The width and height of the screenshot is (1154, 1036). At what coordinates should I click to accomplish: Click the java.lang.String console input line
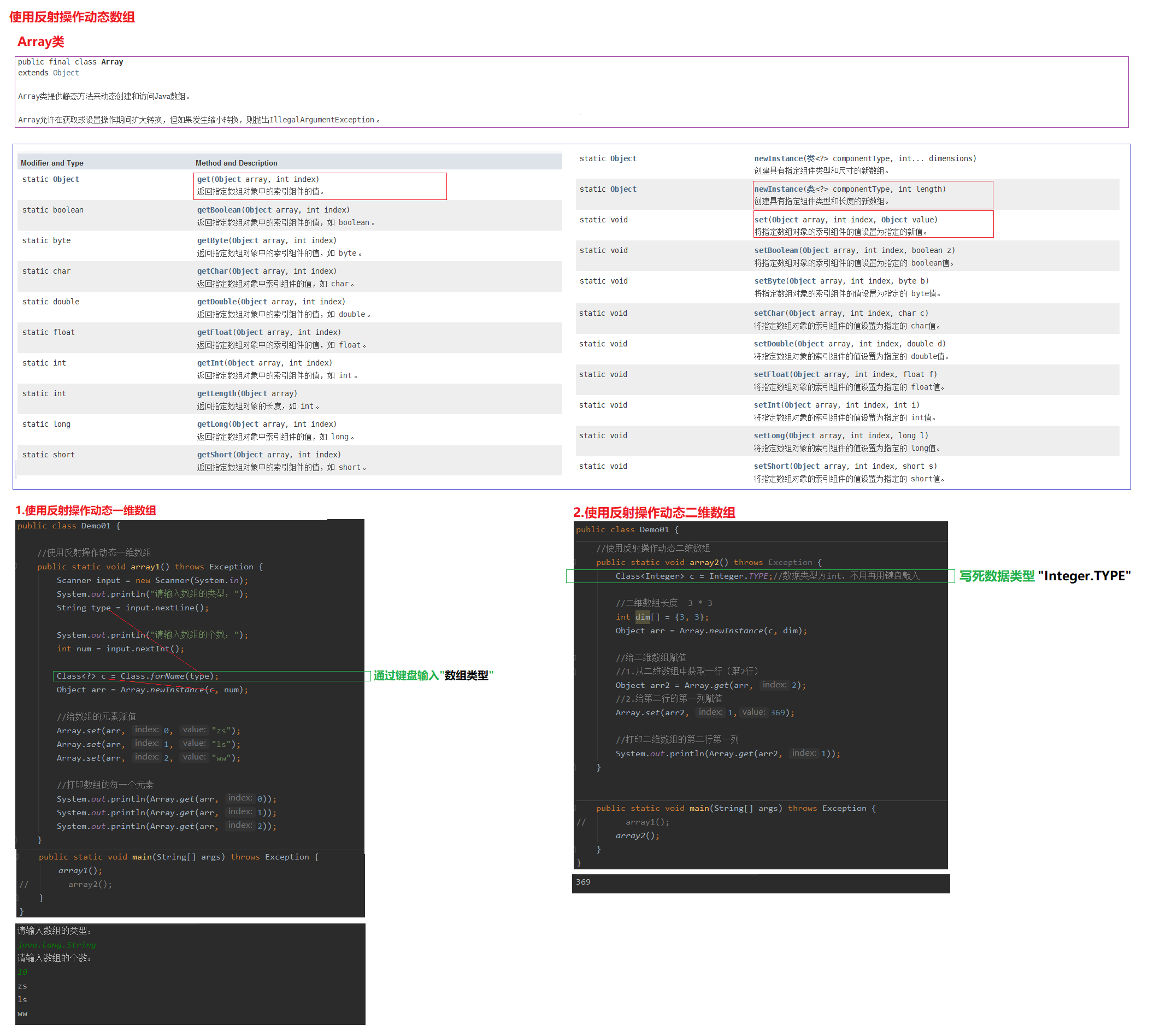point(56,945)
